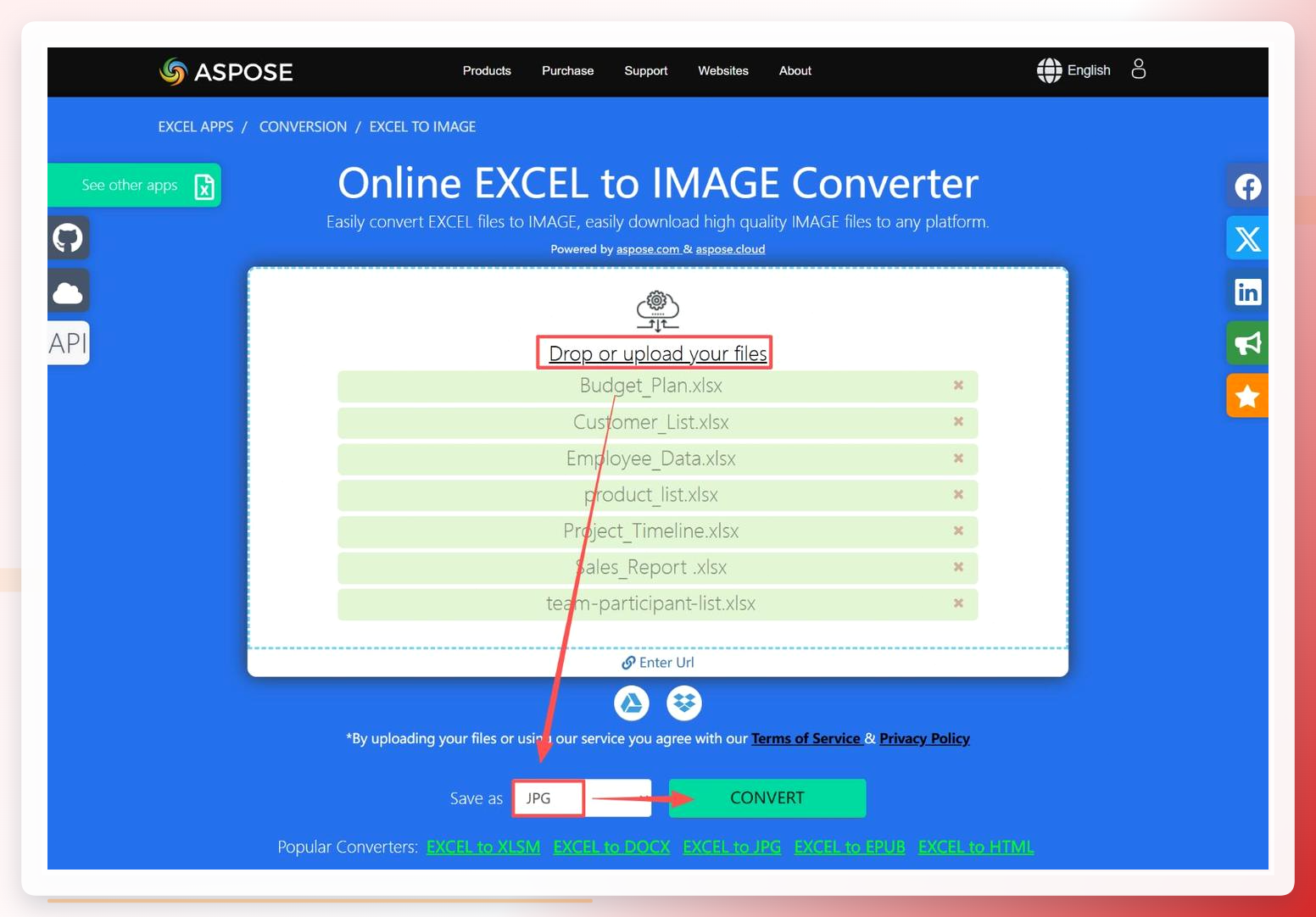Share on X (Twitter)
The image size is (1316, 917).
pyautogui.click(x=1247, y=239)
